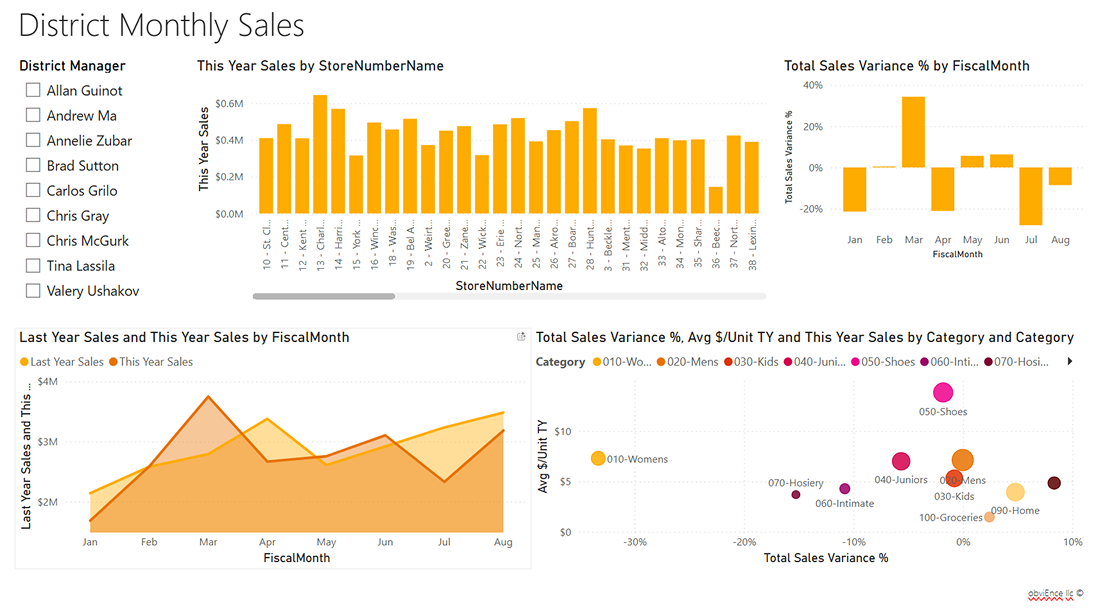The width and height of the screenshot is (1098, 614).
Task: Click the 38 - Lexin... store bar
Action: pyautogui.click(x=752, y=178)
